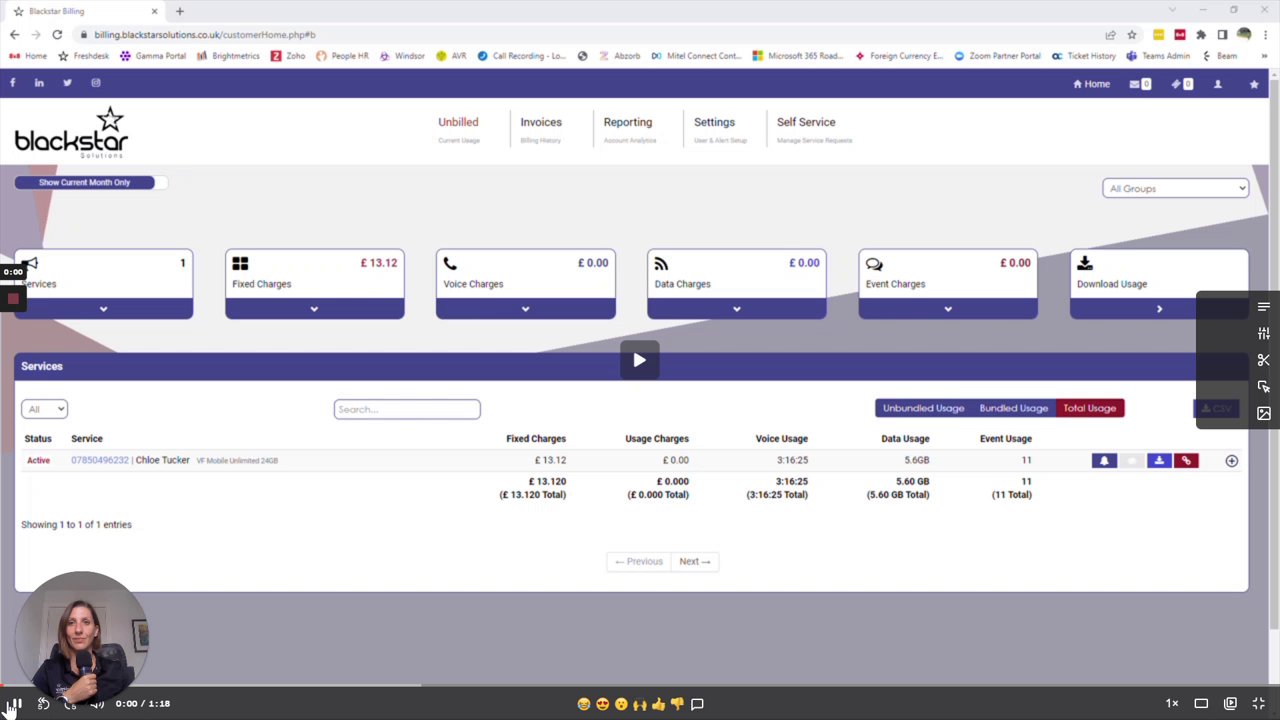Click the Voice Charges phone icon
The height and width of the screenshot is (720, 1280).
pos(450,264)
